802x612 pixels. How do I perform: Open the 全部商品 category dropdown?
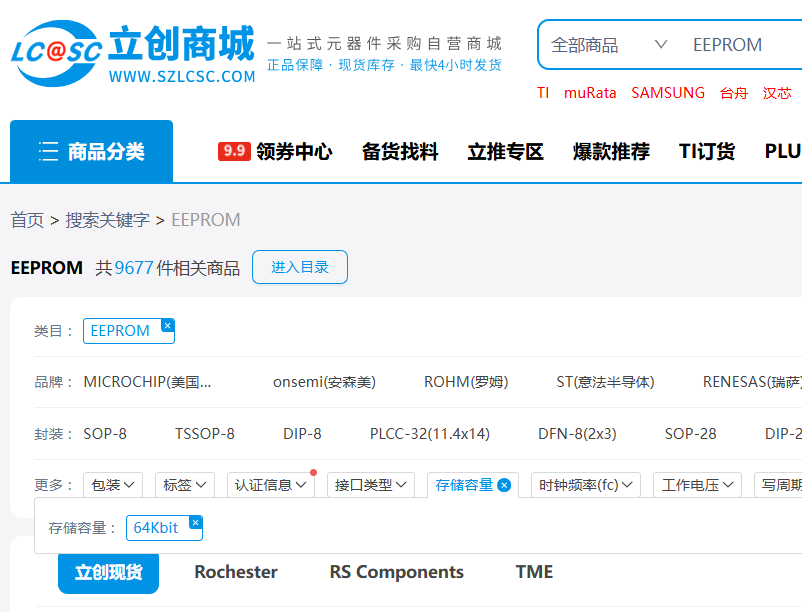tap(609, 45)
